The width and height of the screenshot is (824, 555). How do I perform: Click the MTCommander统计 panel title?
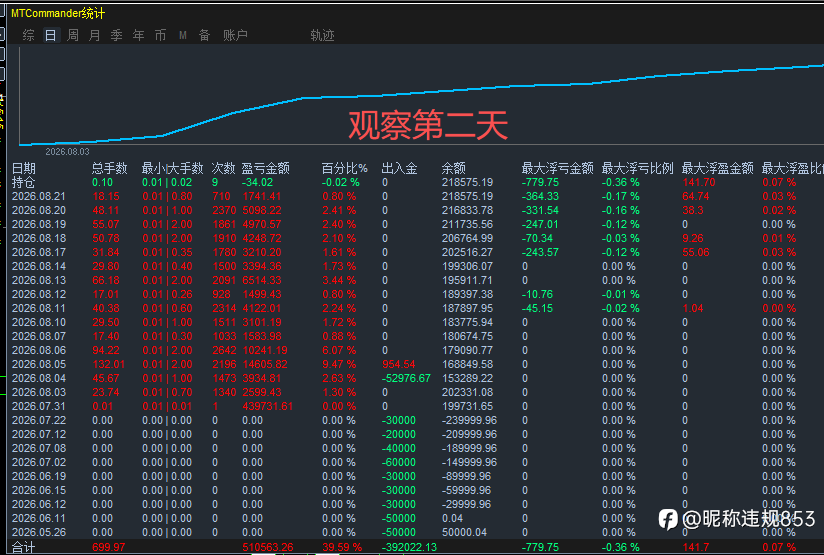tap(58, 13)
